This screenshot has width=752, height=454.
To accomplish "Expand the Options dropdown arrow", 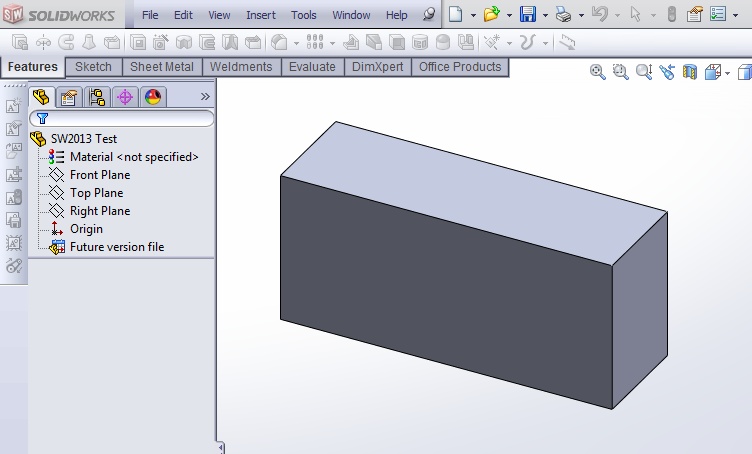I will [735, 15].
